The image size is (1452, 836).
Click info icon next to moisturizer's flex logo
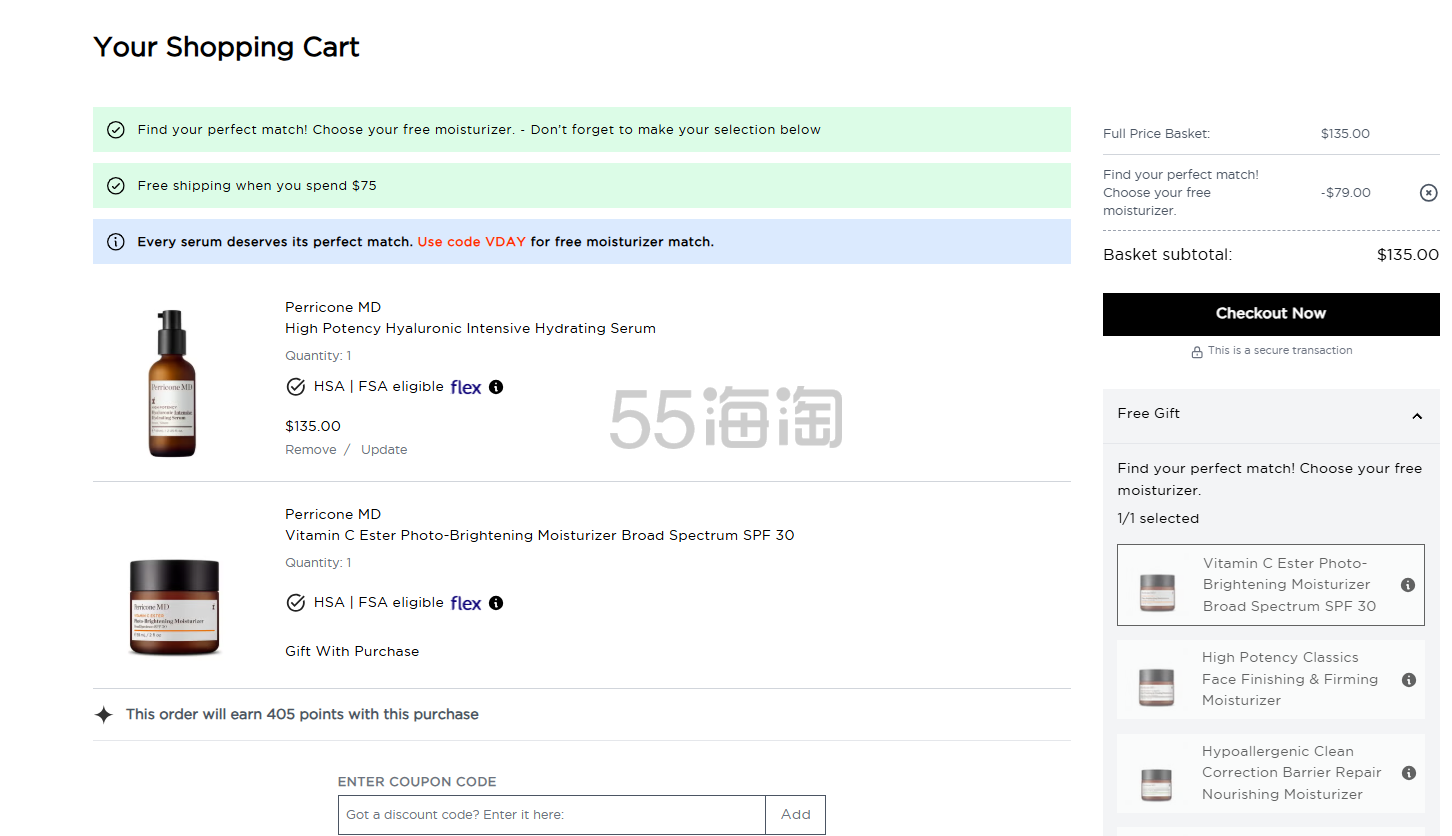pos(496,603)
